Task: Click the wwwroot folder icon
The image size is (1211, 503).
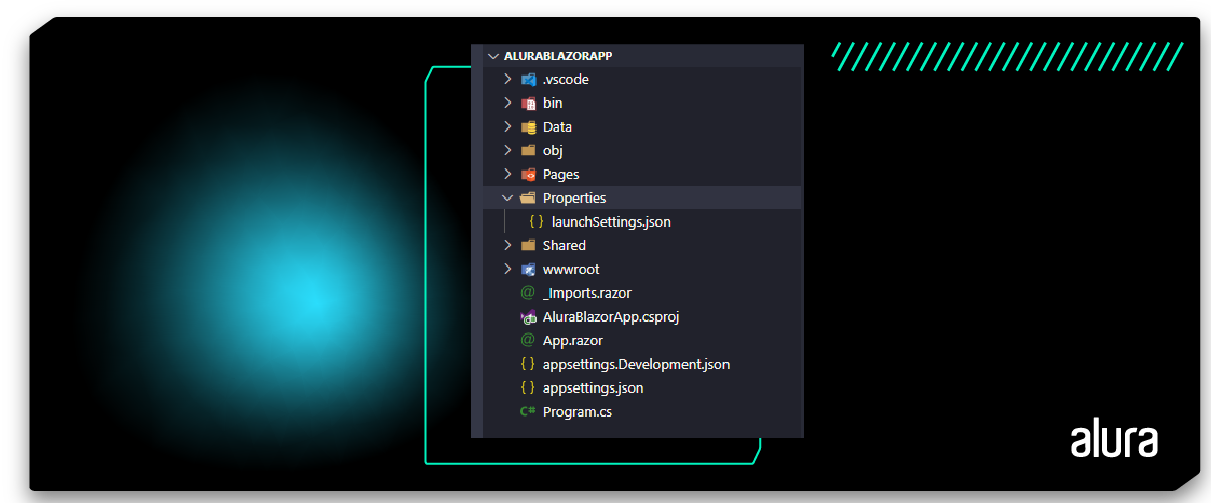Action: (x=528, y=269)
